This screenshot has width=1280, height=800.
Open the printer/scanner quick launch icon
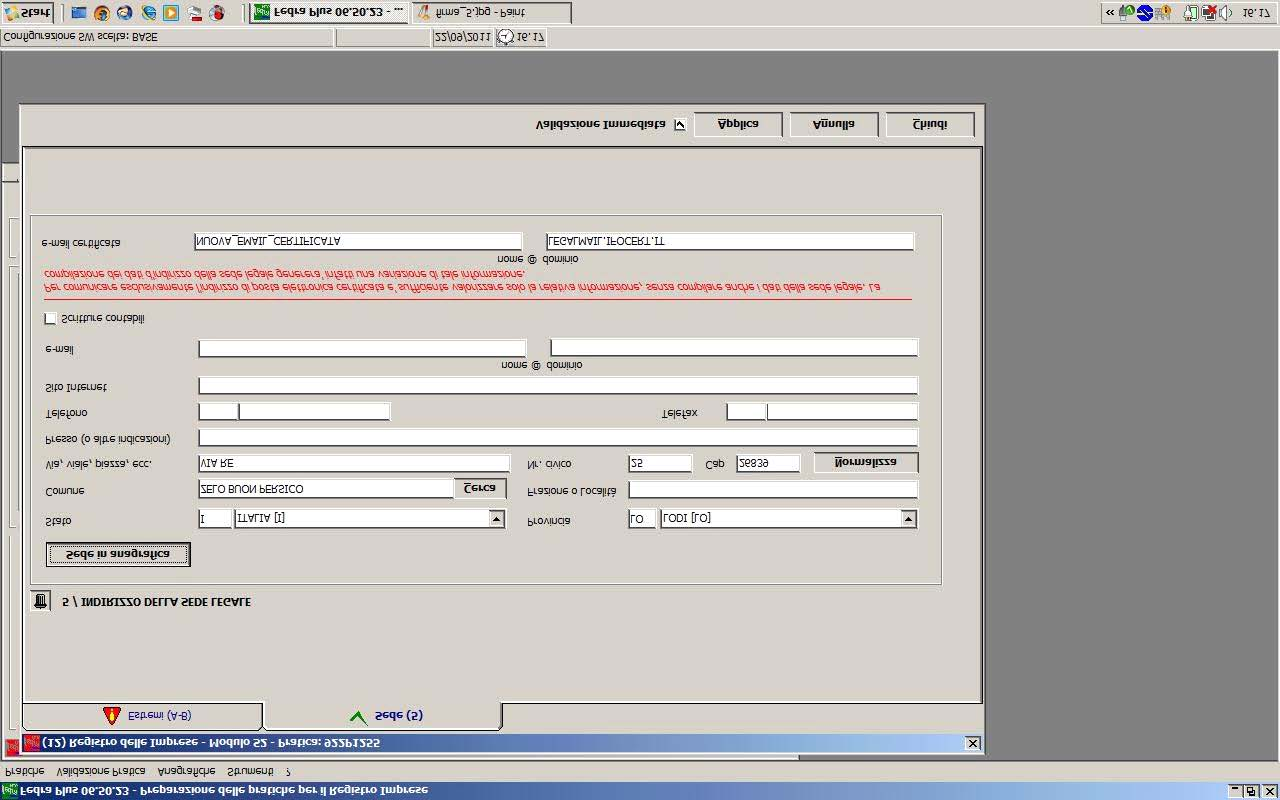tap(194, 13)
